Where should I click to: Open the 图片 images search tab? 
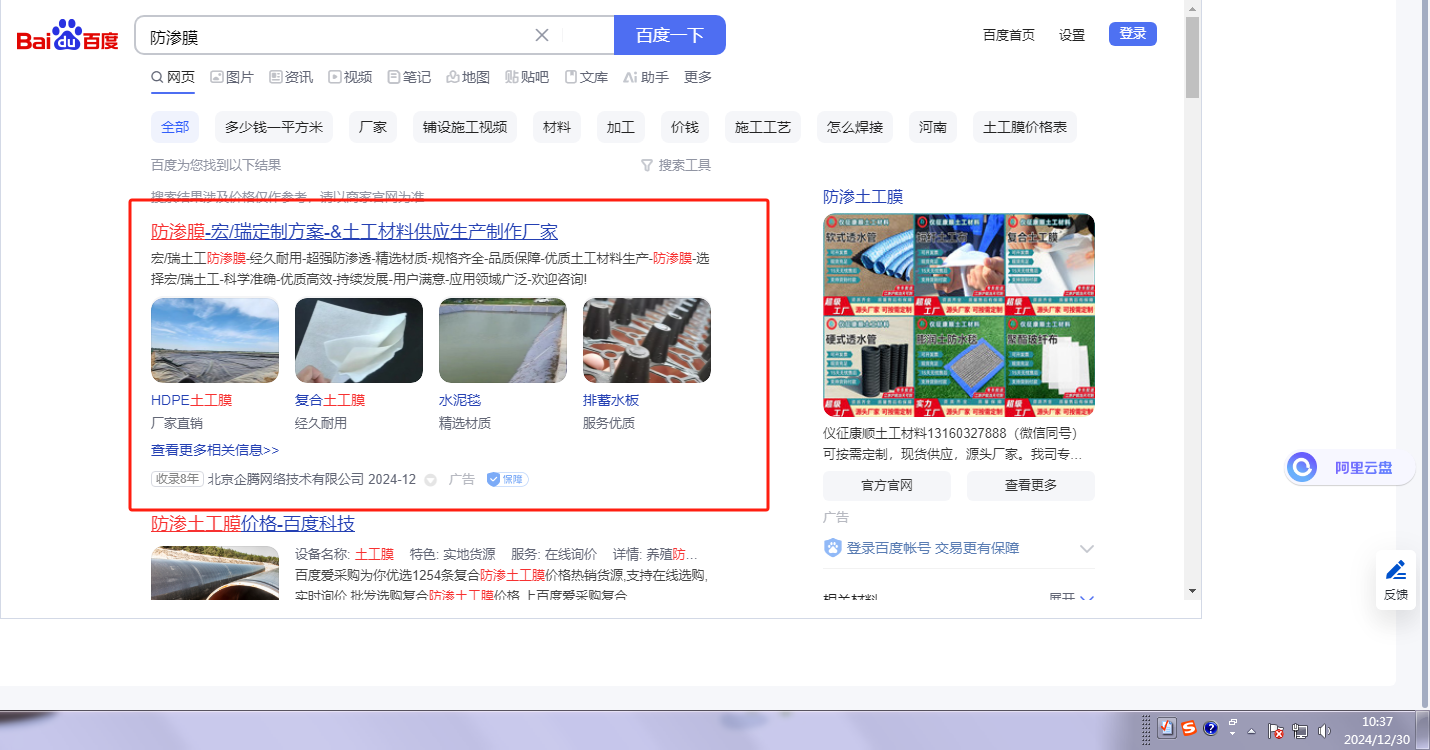pos(231,77)
